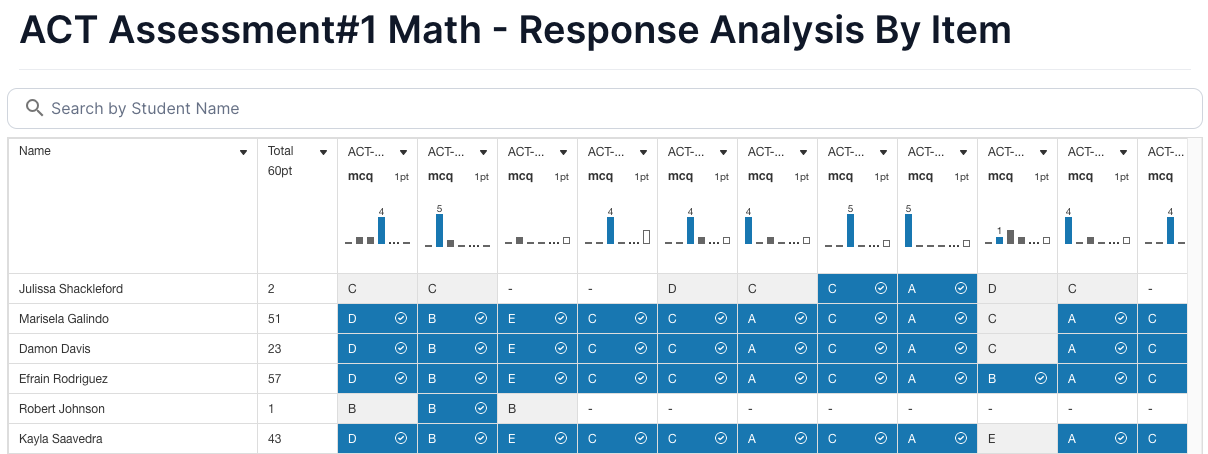The height and width of the screenshot is (454, 1208).
Task: Open the Total column dropdown arrow
Action: pos(323,153)
